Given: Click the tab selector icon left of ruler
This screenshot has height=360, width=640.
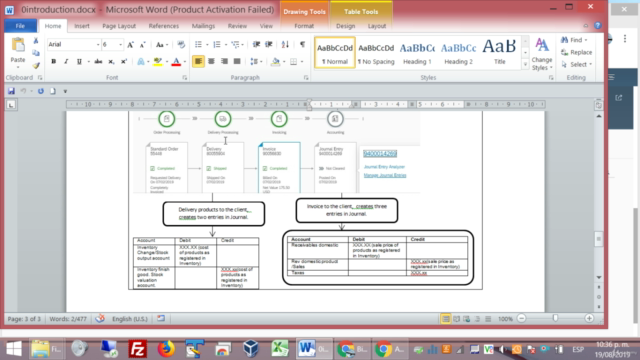Looking at the screenshot, I should [11, 105].
